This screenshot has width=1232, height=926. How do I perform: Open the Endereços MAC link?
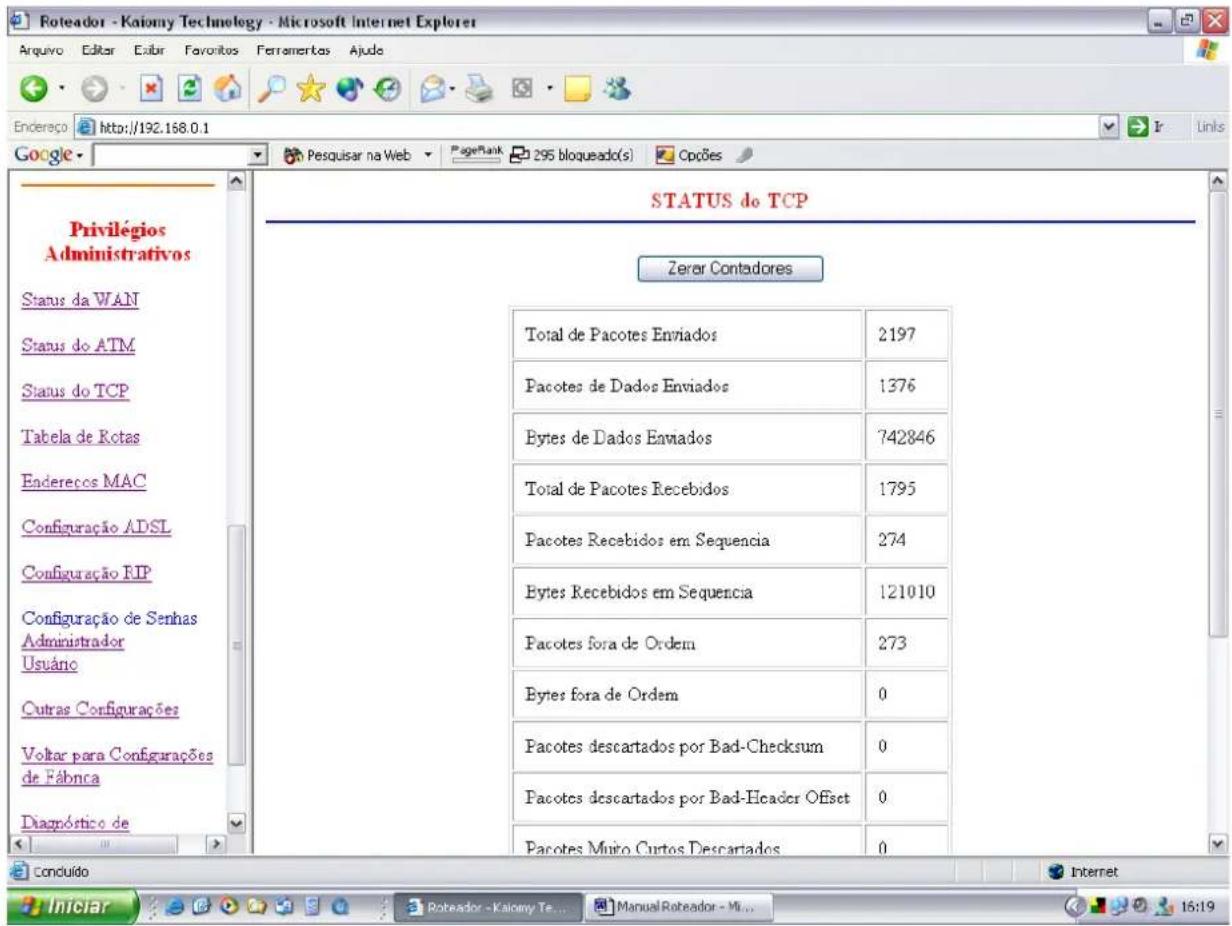click(x=84, y=482)
